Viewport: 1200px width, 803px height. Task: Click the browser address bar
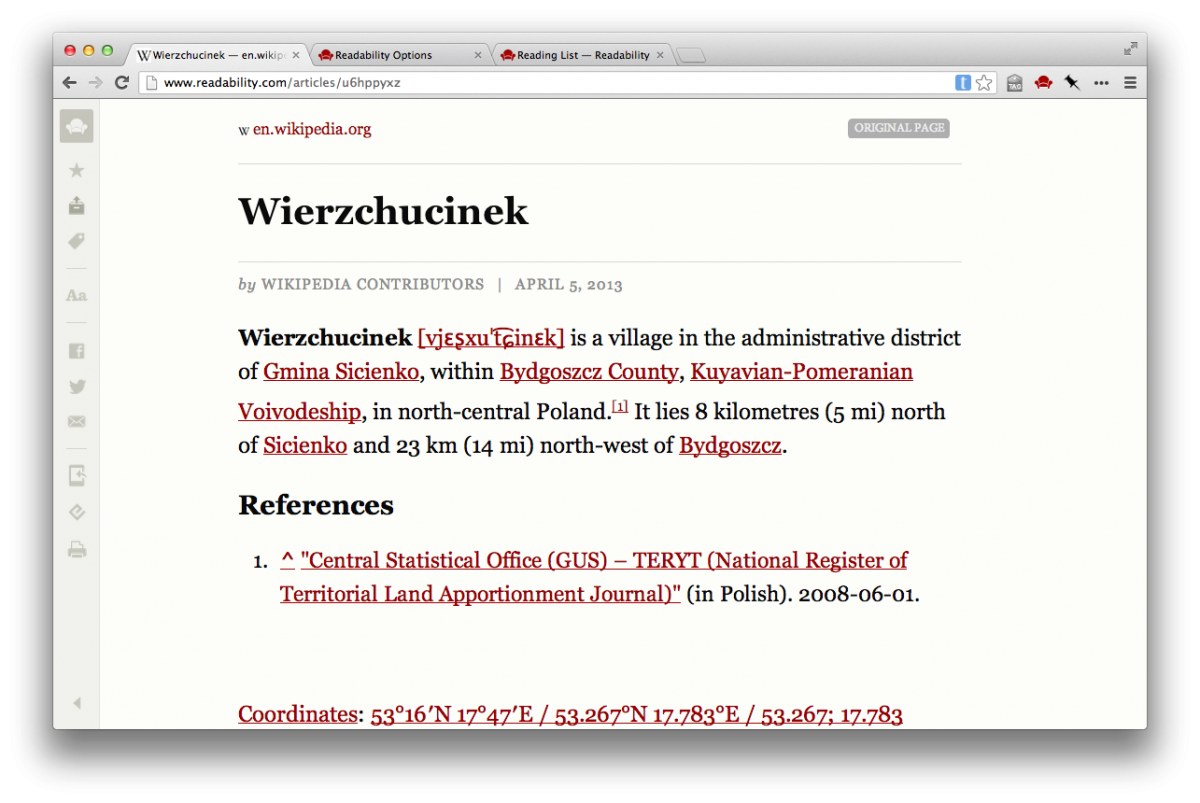550,83
